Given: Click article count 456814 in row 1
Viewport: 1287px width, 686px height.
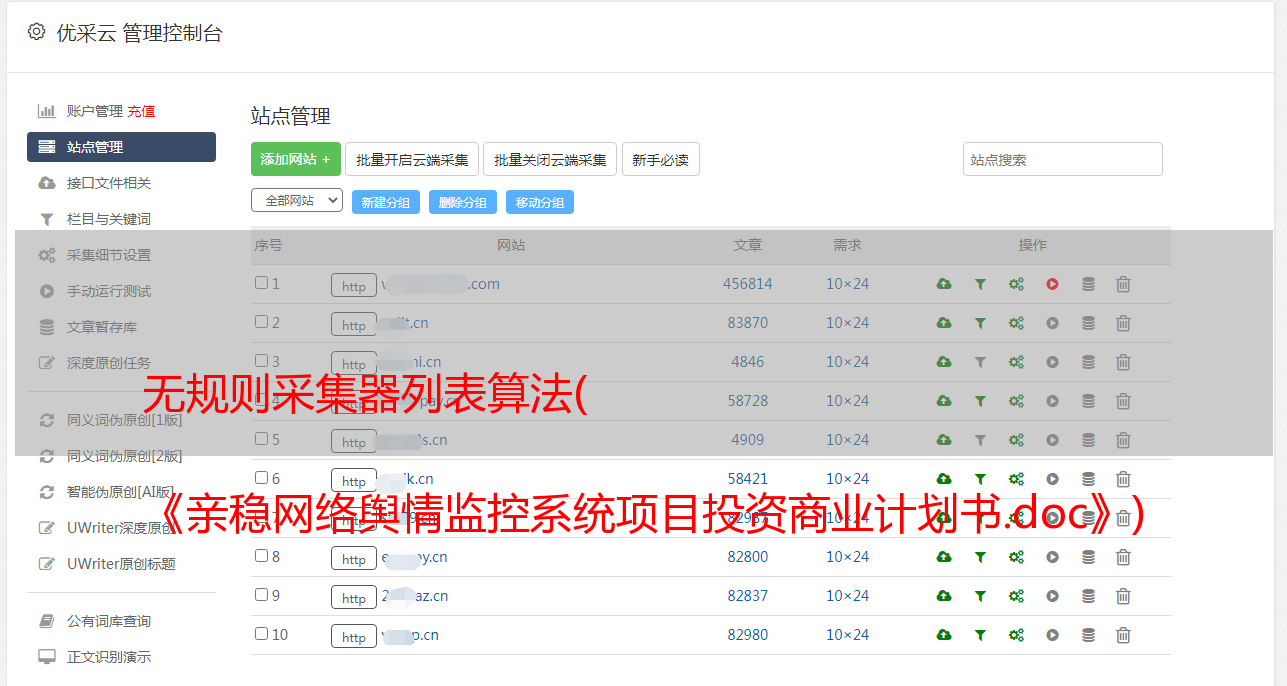Looking at the screenshot, I should 748,284.
